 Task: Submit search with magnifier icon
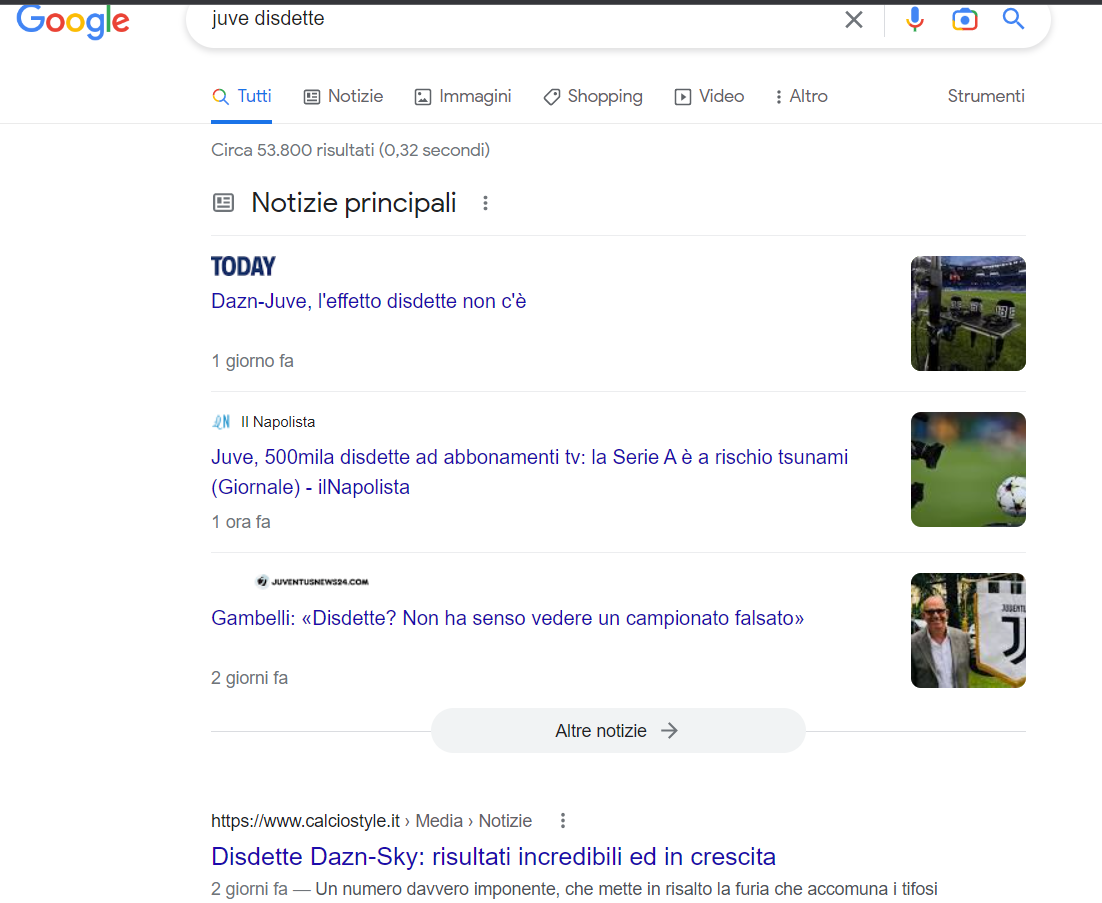pos(1013,19)
